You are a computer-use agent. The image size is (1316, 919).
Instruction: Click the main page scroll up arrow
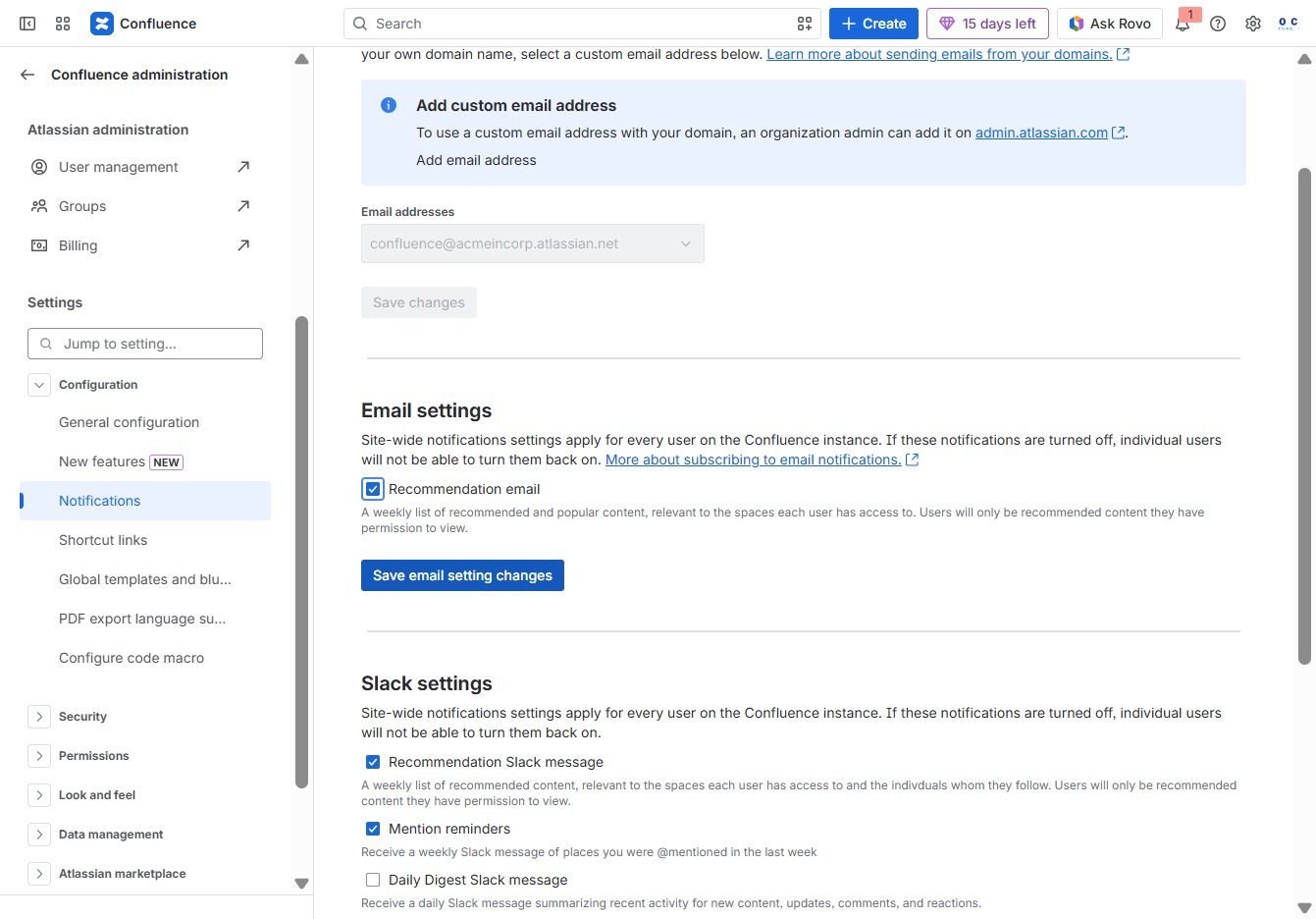pyautogui.click(x=1304, y=60)
